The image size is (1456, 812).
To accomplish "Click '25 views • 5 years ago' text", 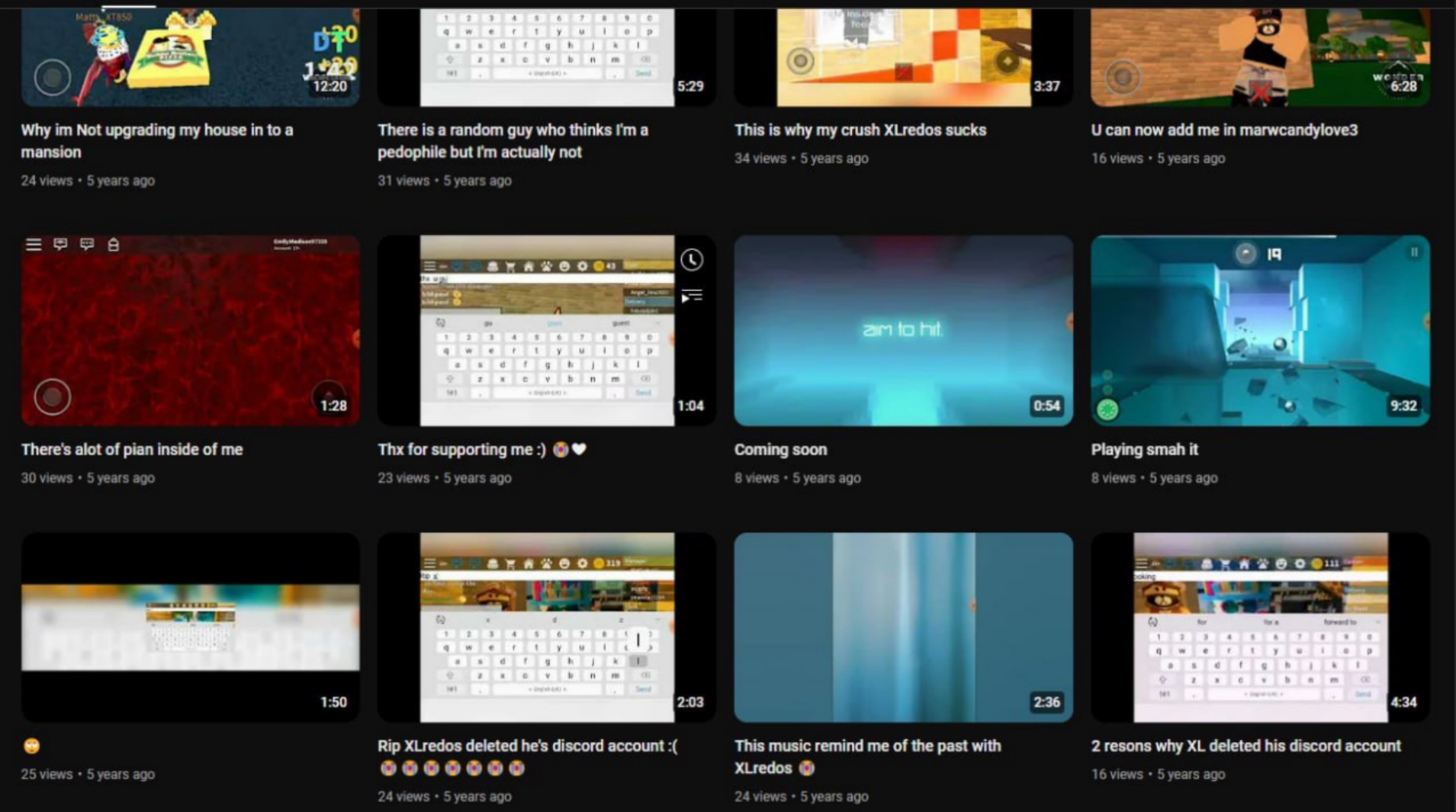I will 88,774.
